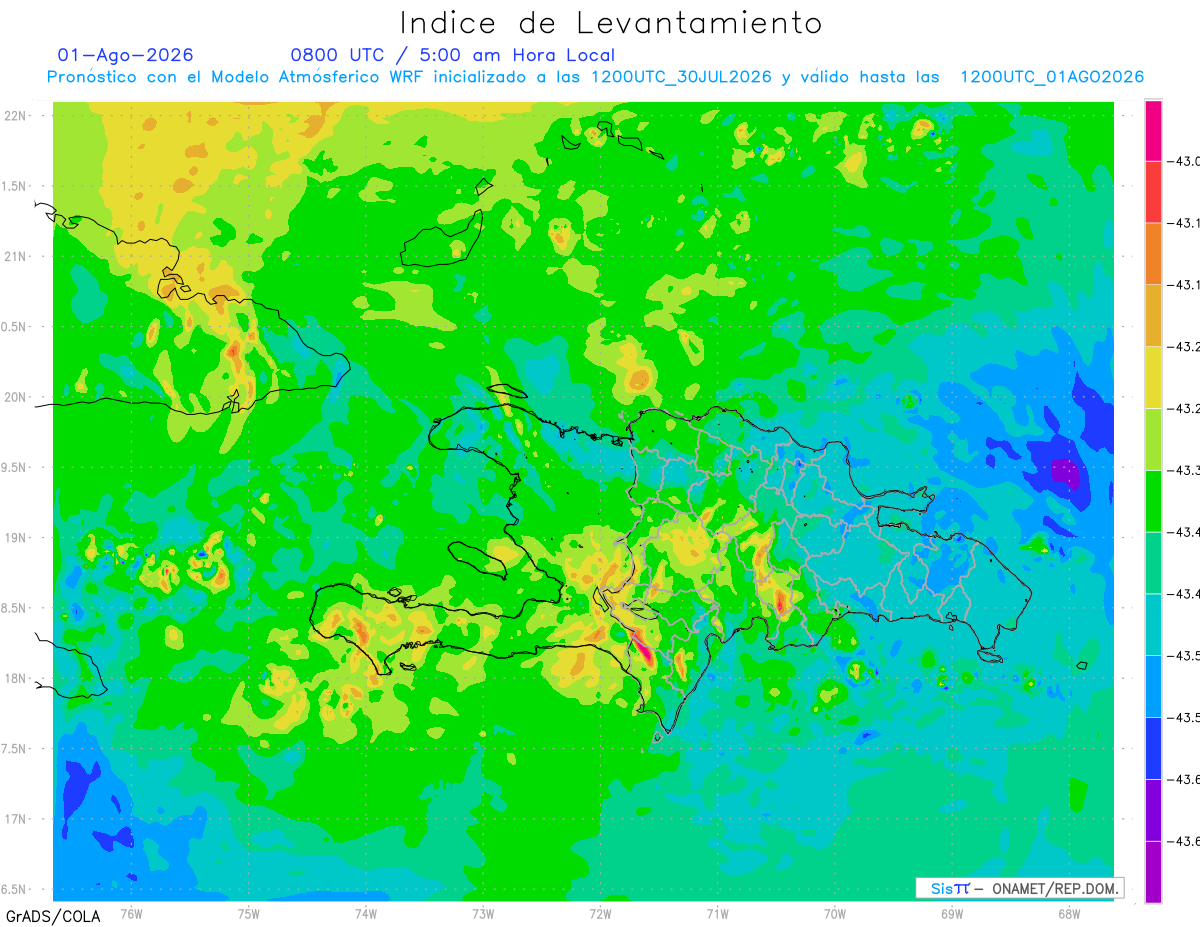Click the 'SisTT - ONAMET/REP.DOM.' label box
This screenshot has height=927, width=1200.
1020,888
